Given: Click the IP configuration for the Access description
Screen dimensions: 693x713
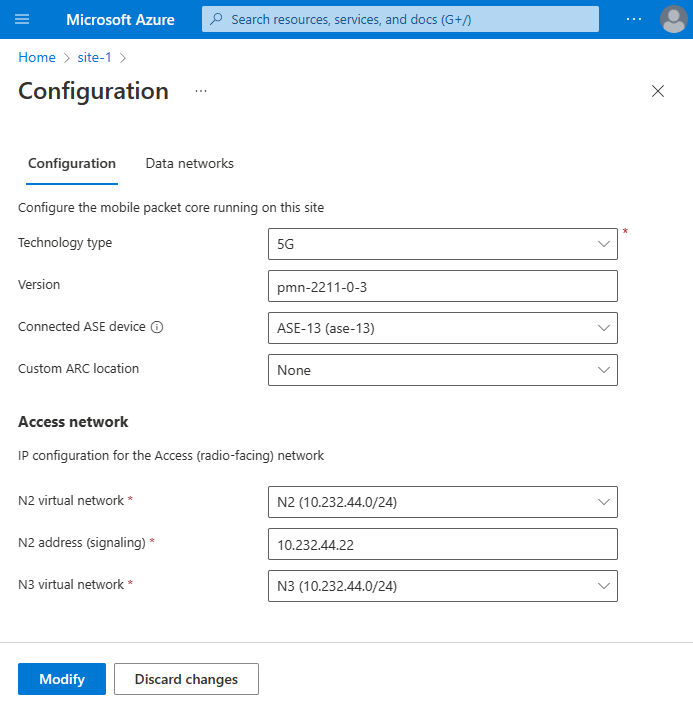Looking at the screenshot, I should 171,456.
